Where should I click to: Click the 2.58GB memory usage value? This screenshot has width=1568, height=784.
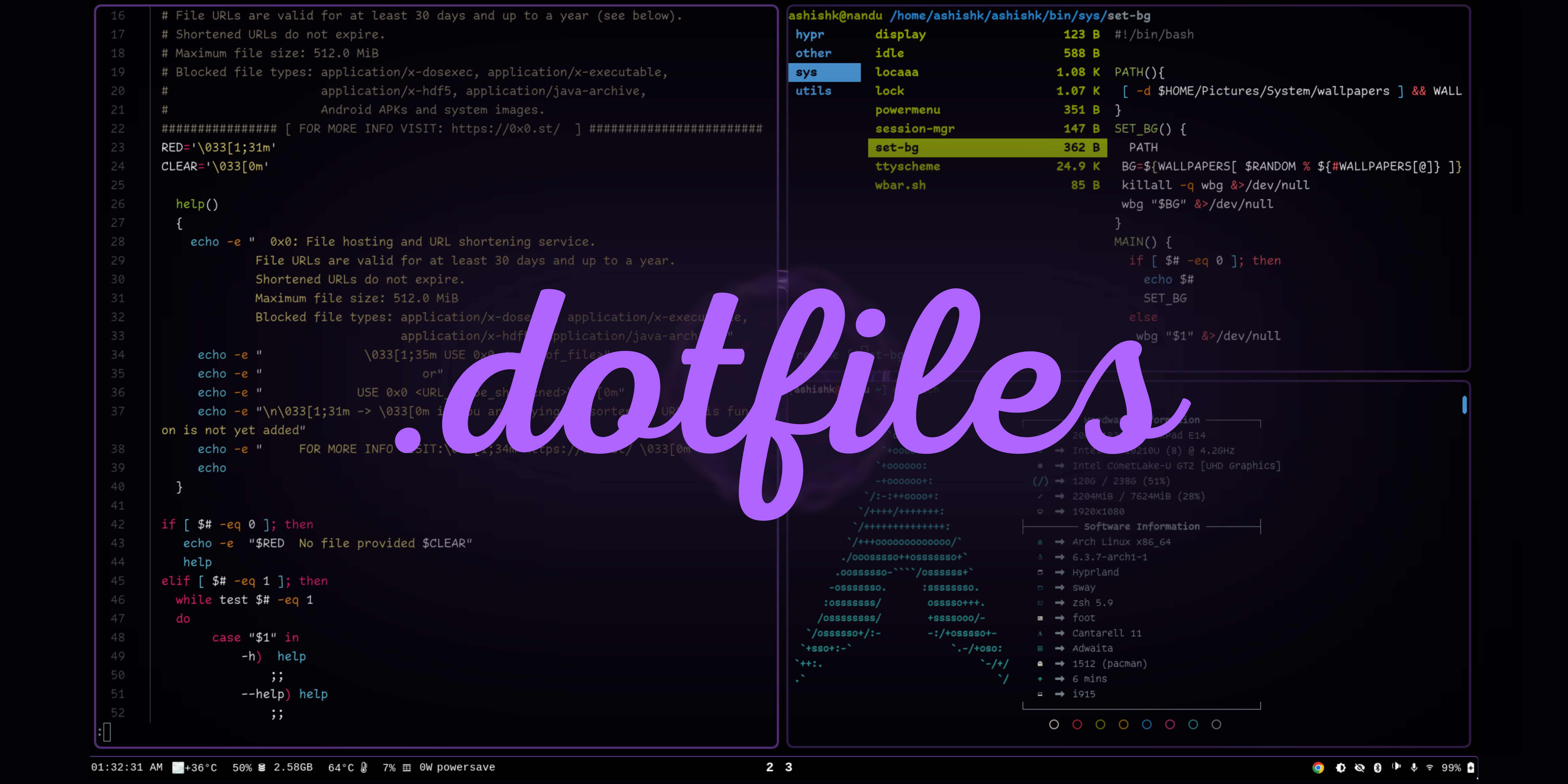[x=293, y=768]
